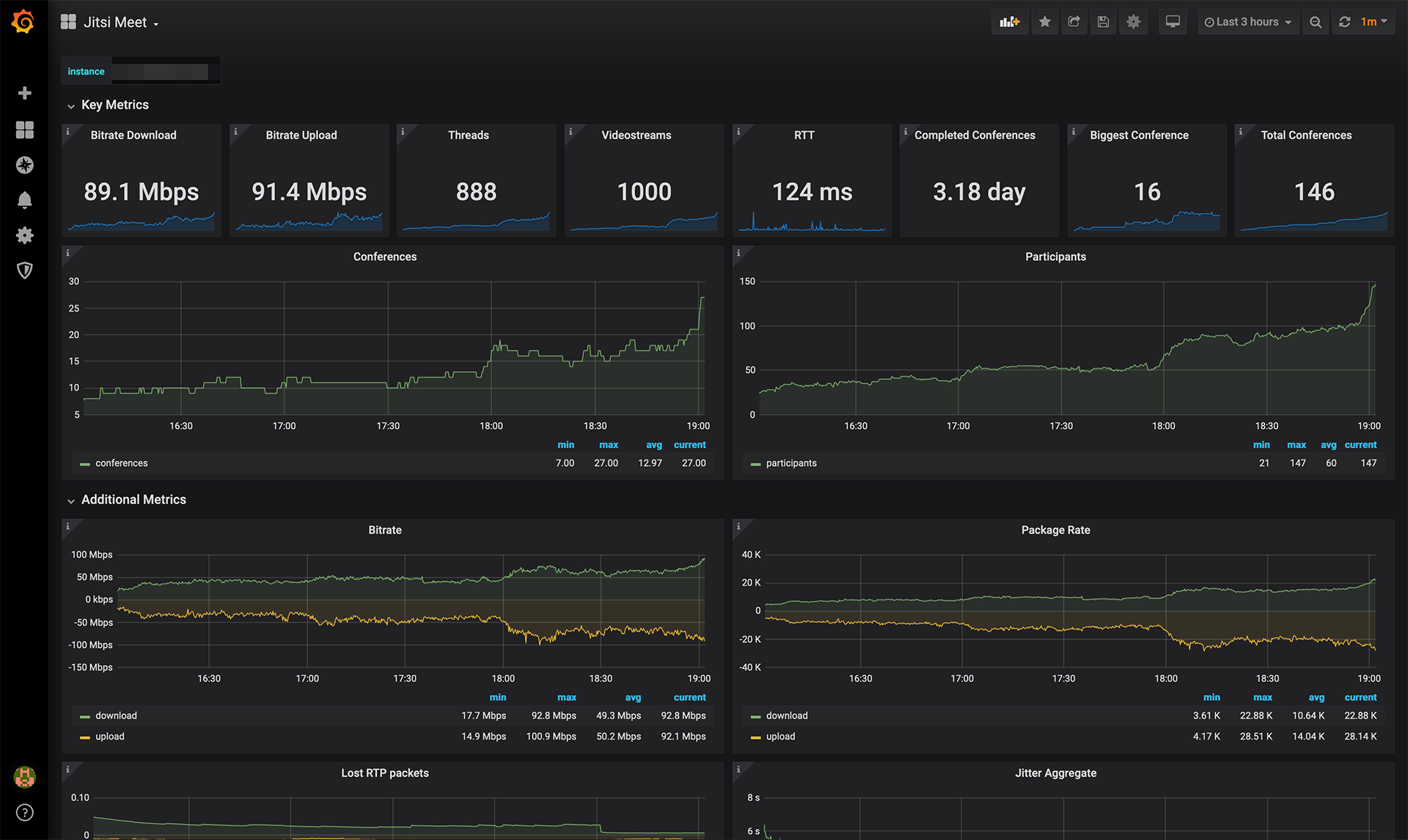Viewport: 1408px width, 840px height.
Task: Click info icon on Threads panel
Action: click(x=402, y=131)
